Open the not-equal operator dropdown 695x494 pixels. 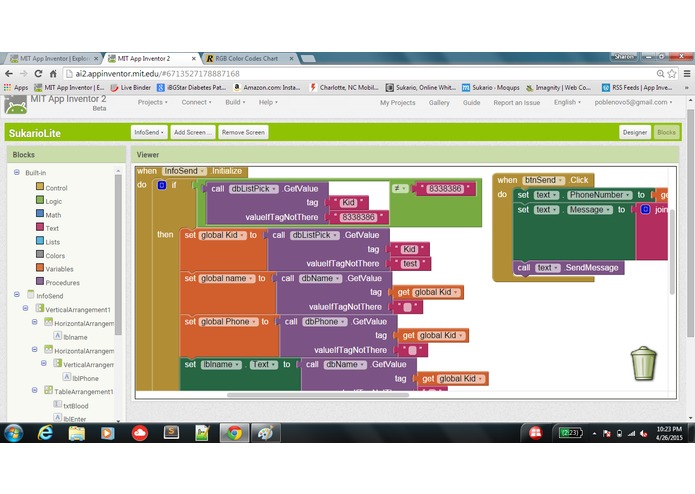pyautogui.click(x=400, y=189)
